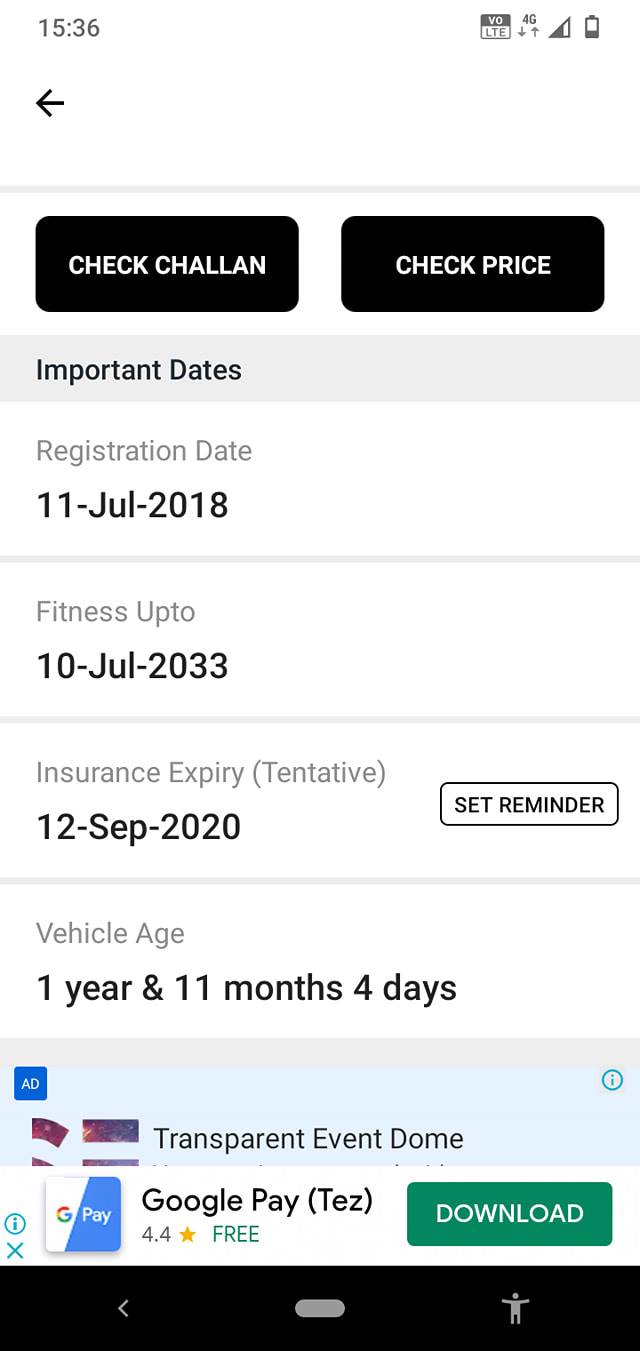This screenshot has width=640, height=1351.
Task: Tap Android back navigation chevron
Action: (x=123, y=1308)
